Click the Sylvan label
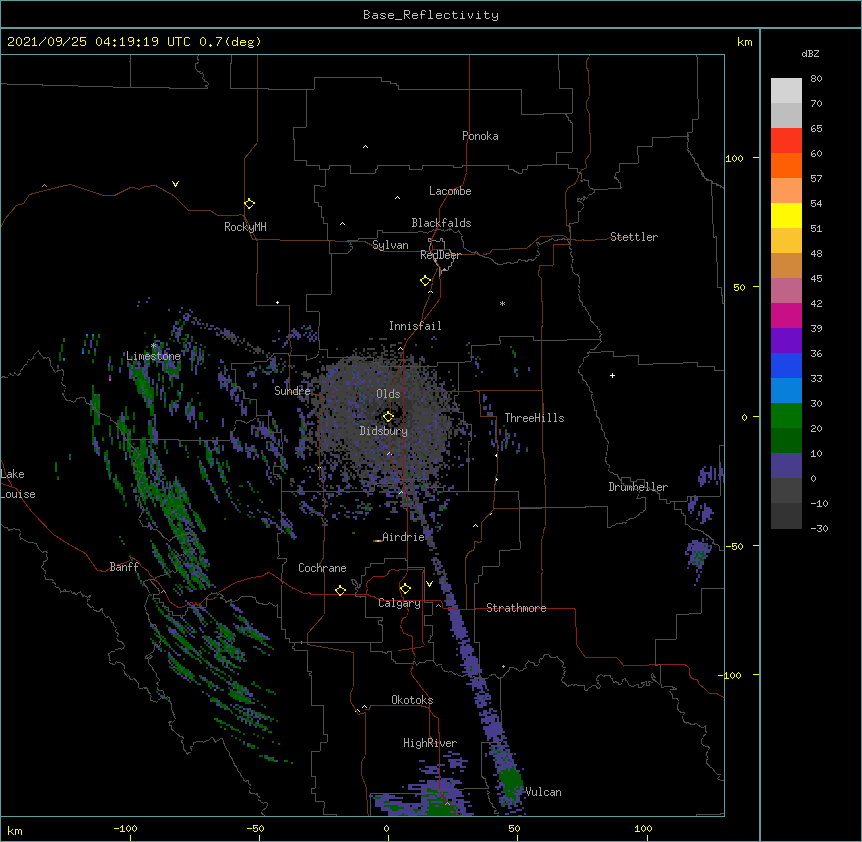 [x=390, y=245]
